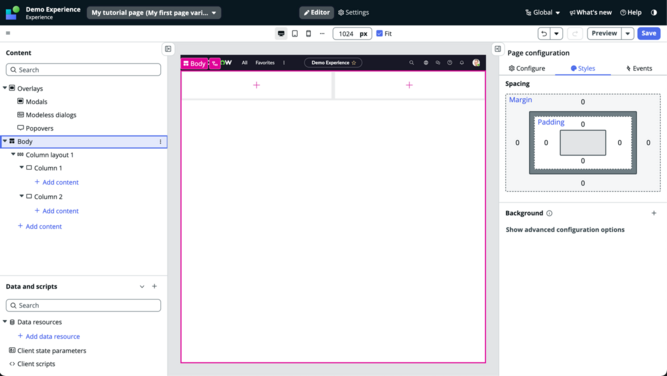Open the page variant dropdown
The image size is (667, 376).
click(154, 13)
